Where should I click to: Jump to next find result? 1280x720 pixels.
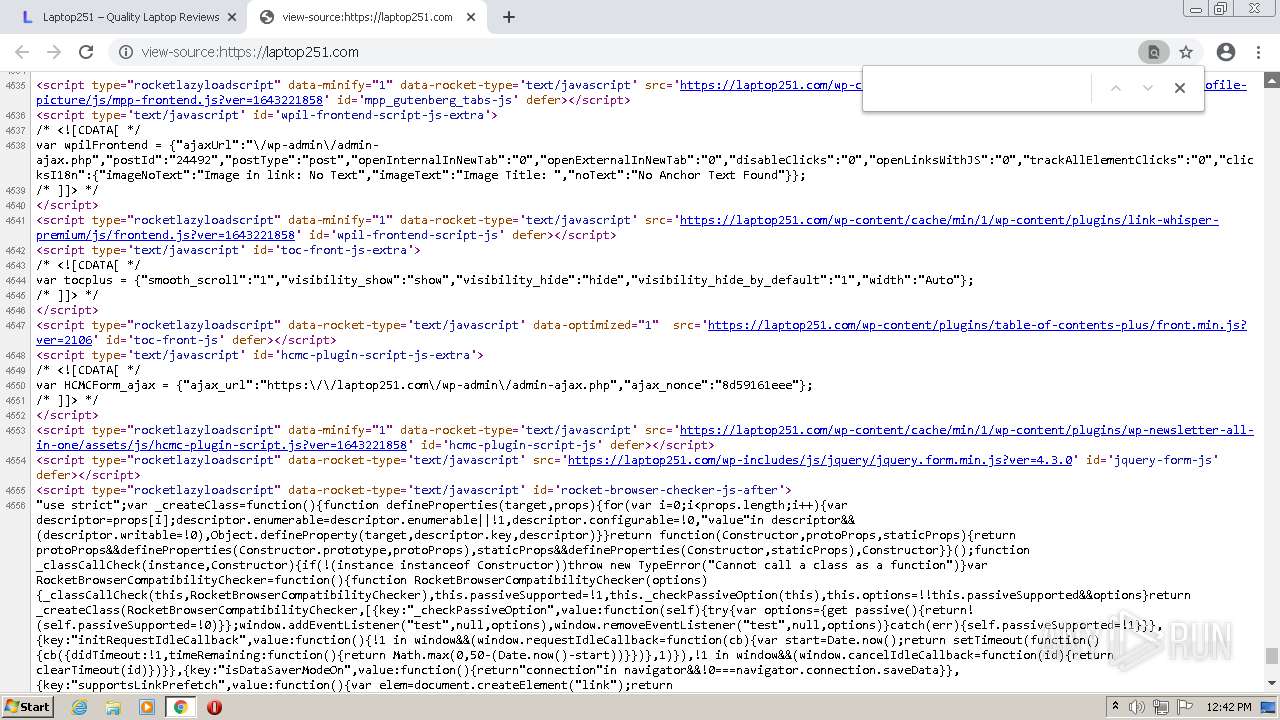pos(1148,88)
